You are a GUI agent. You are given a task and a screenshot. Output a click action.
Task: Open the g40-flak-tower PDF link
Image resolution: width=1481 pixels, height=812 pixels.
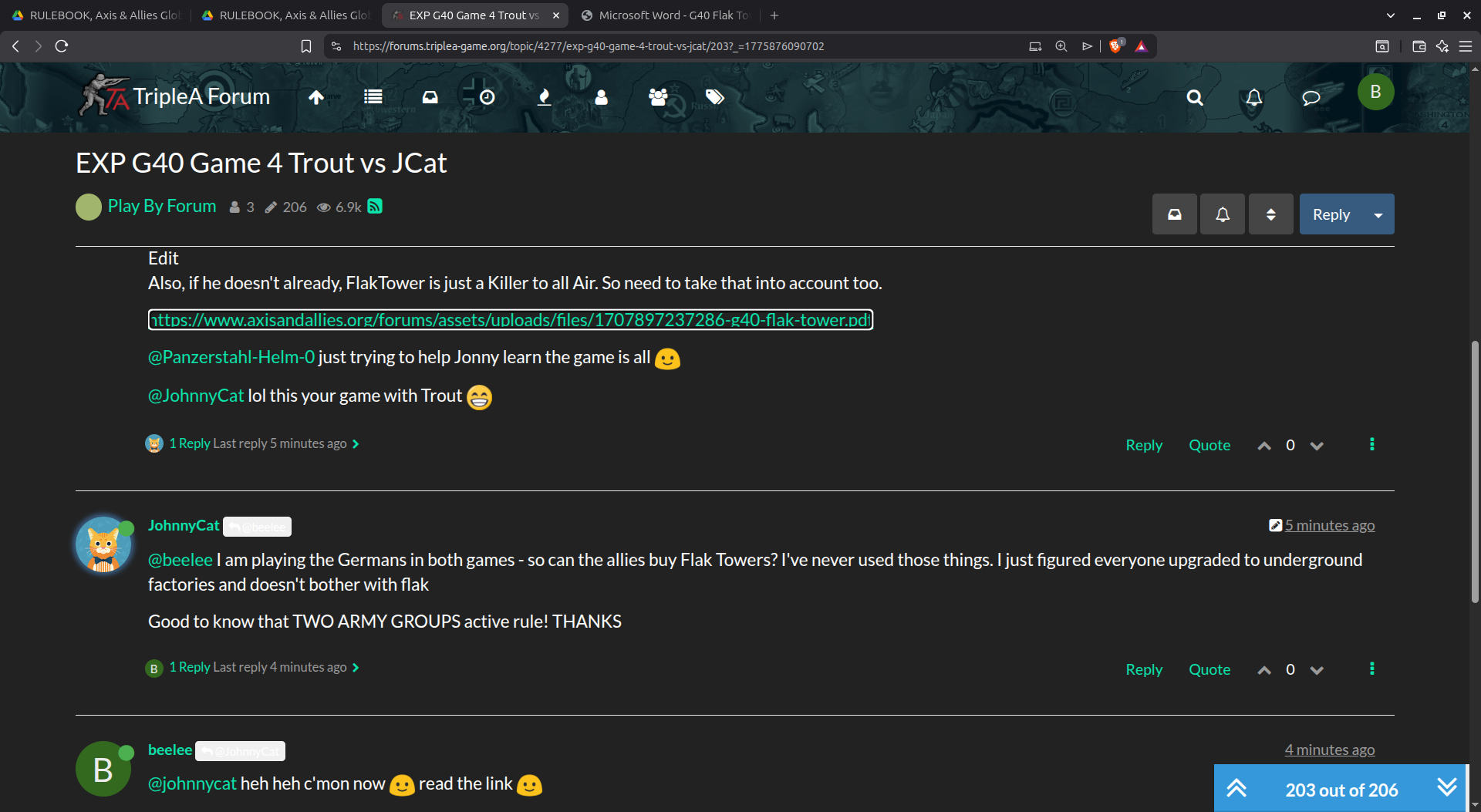click(509, 319)
